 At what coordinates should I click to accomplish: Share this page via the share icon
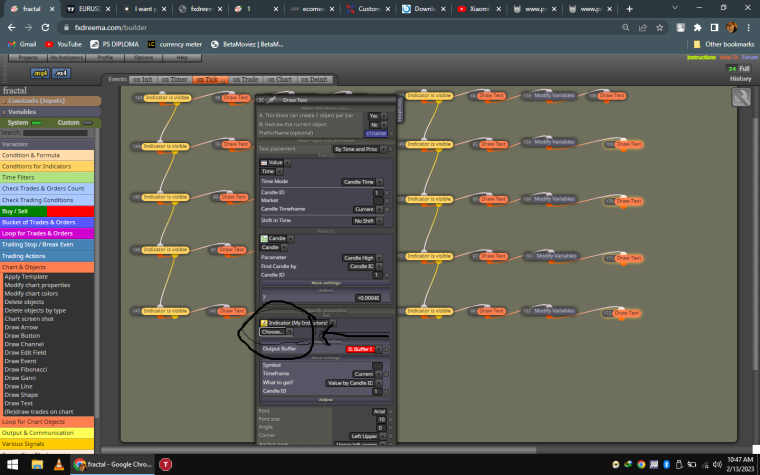[x=643, y=28]
